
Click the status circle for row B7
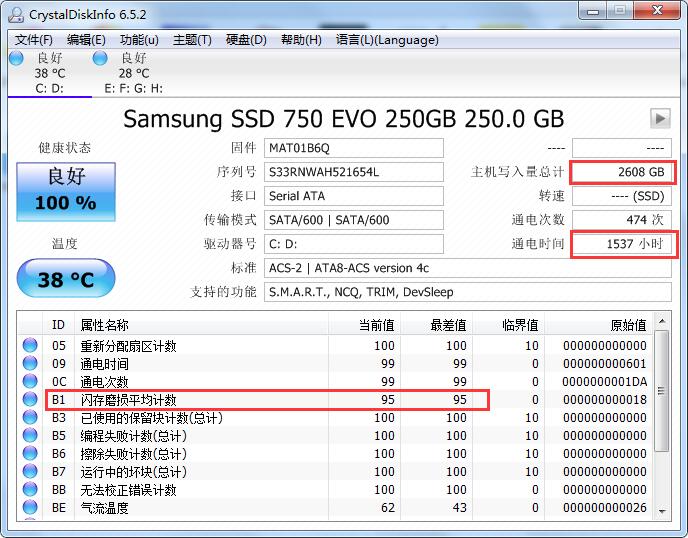[x=30, y=471]
